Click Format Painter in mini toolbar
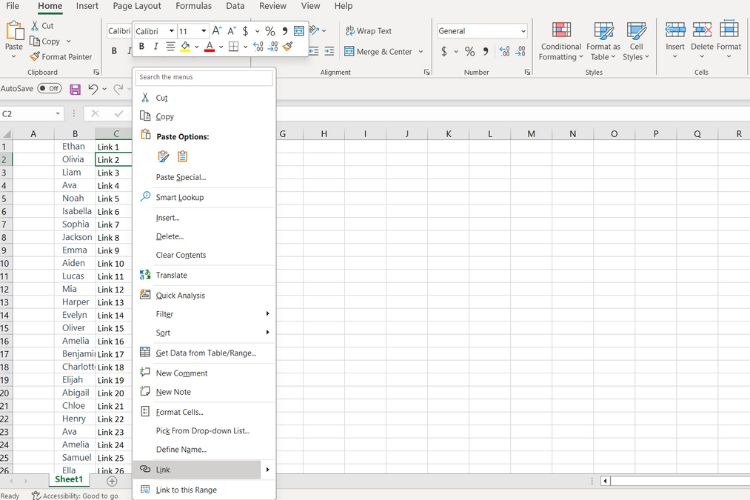The image size is (750, 500). coord(287,46)
